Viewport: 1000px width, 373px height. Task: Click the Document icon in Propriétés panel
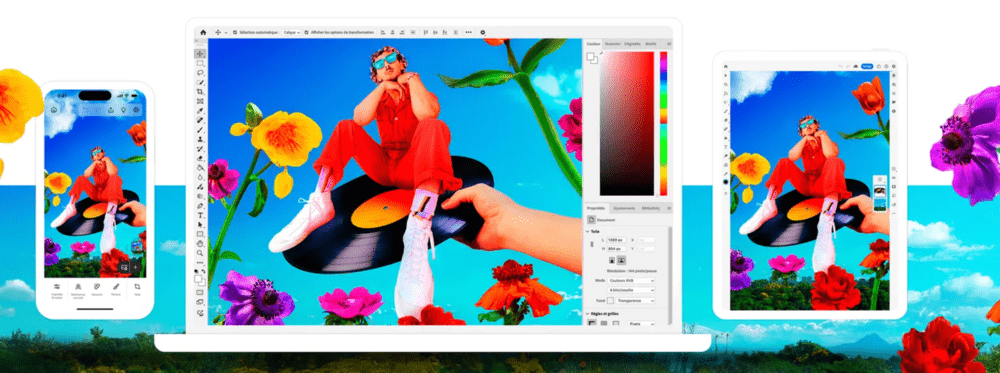[591, 219]
